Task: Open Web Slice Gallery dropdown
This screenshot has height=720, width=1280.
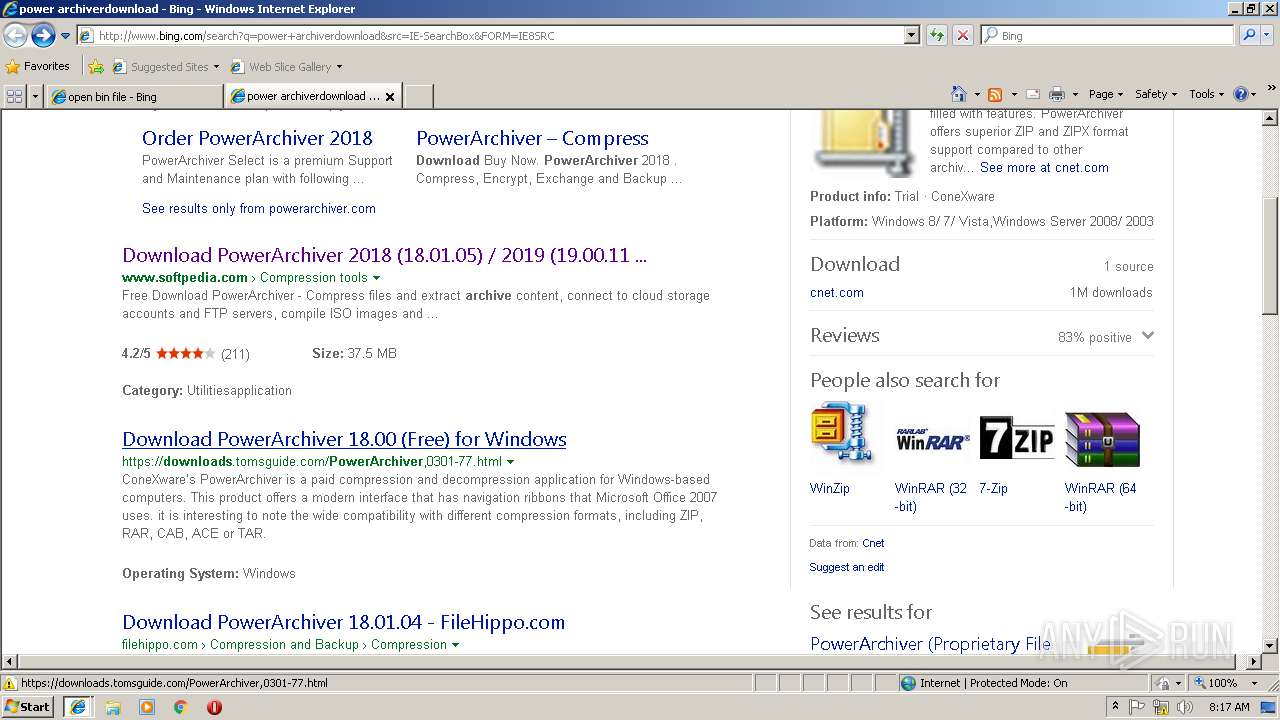Action: pyautogui.click(x=339, y=67)
